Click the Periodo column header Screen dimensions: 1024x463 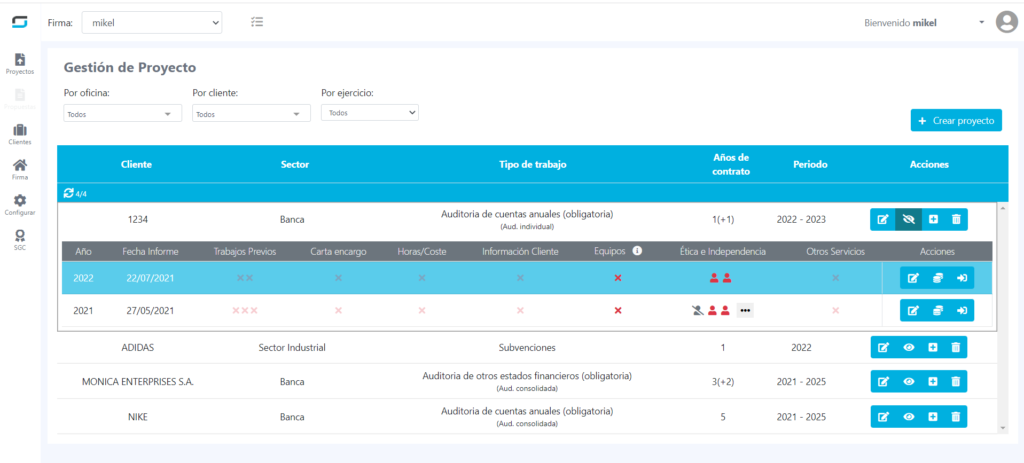tap(810, 165)
